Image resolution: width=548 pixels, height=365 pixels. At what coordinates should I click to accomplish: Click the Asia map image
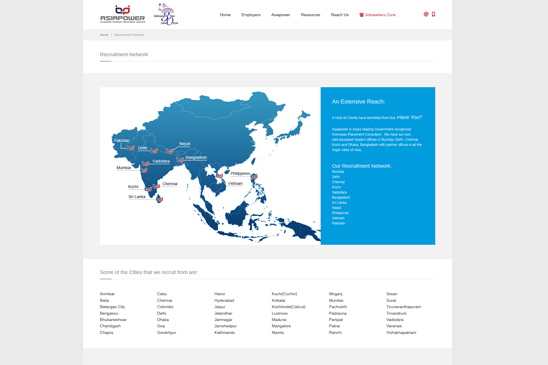point(210,166)
